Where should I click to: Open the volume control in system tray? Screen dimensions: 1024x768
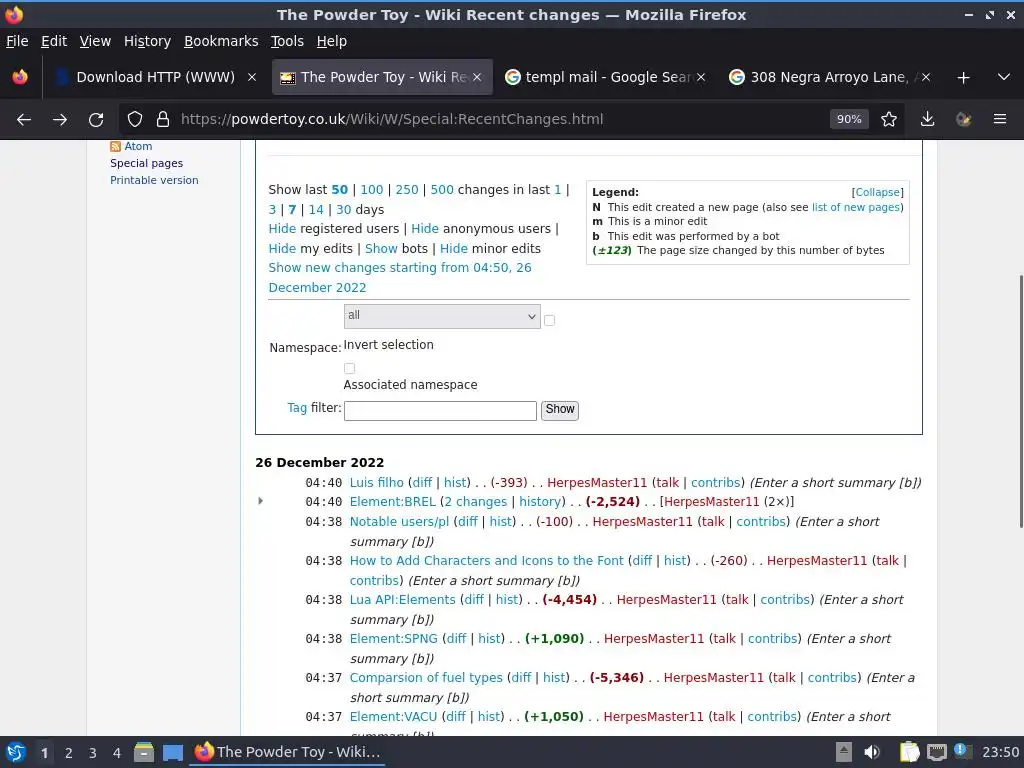point(872,752)
